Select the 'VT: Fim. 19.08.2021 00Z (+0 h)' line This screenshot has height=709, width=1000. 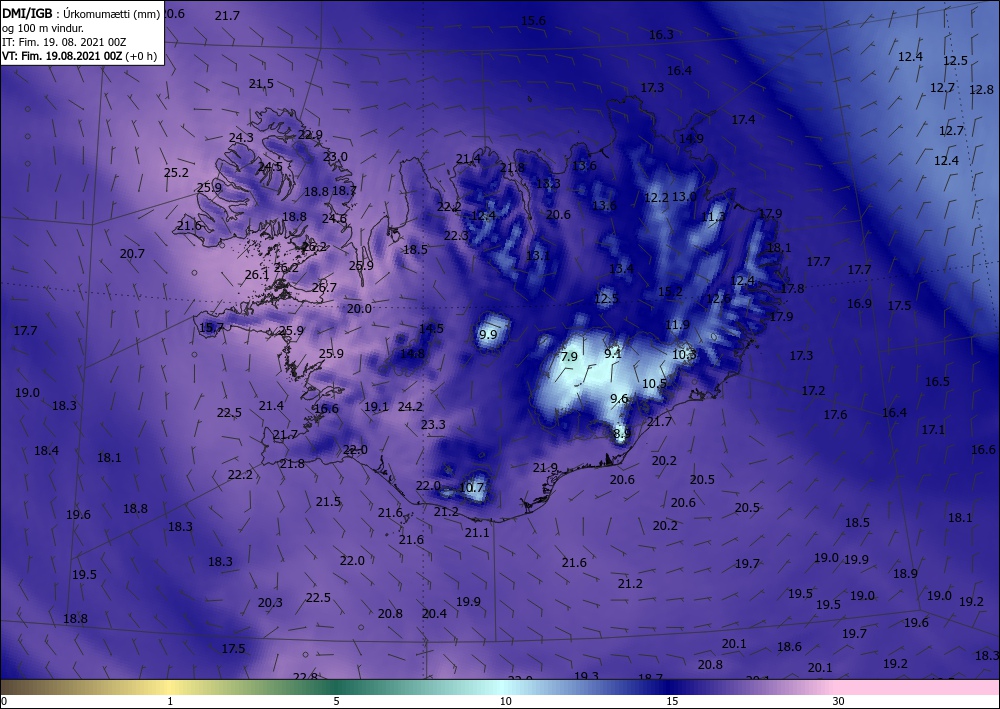(x=79, y=56)
